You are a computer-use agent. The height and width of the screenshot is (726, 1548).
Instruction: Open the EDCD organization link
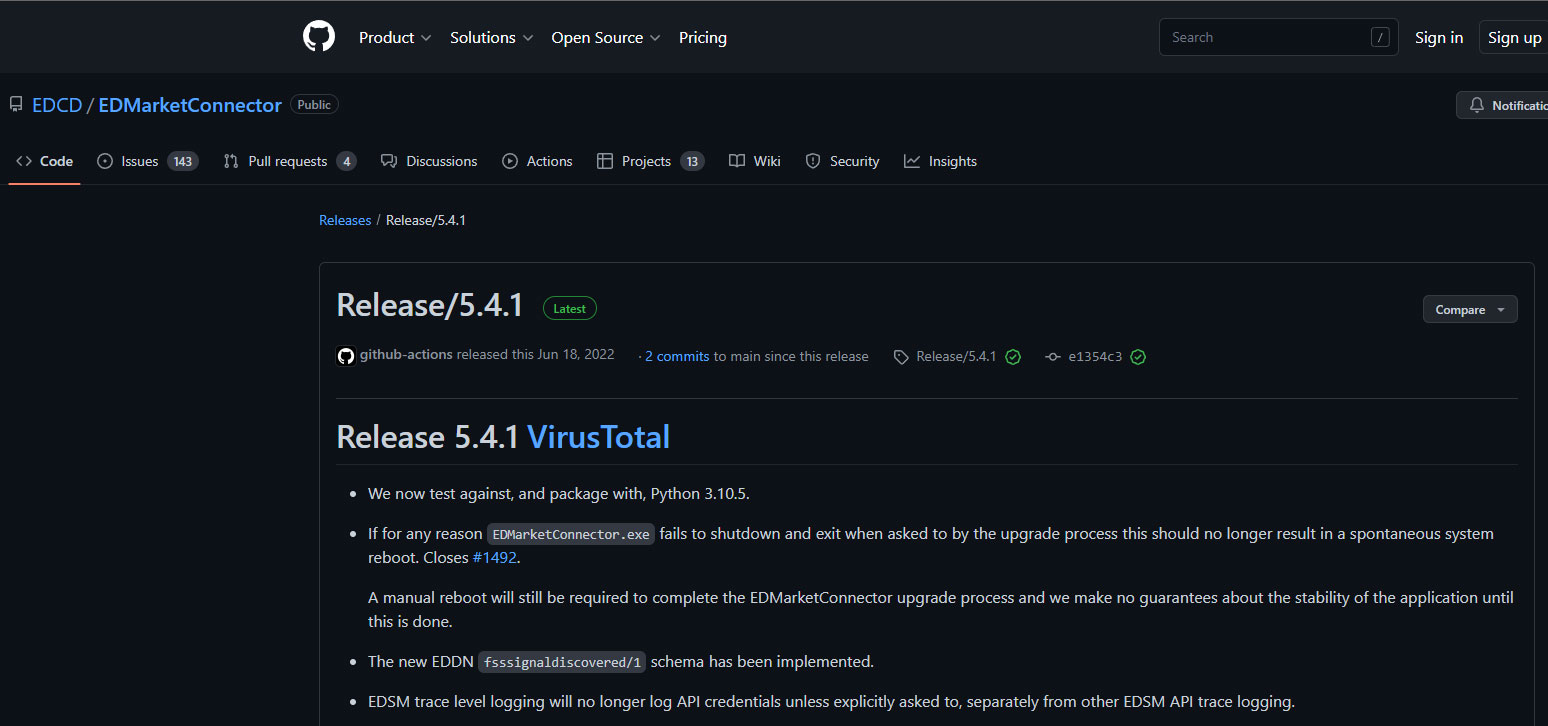pos(57,105)
